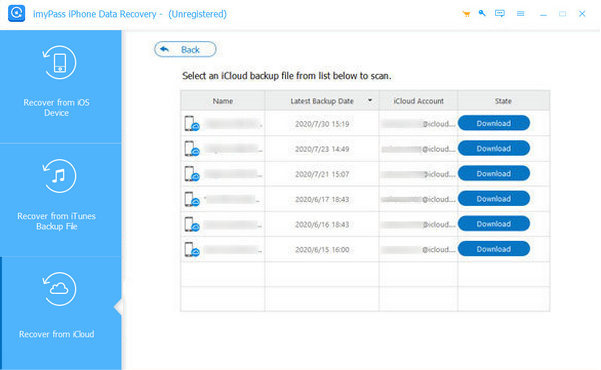Select the date cell 2020/6/17 18:43
The height and width of the screenshot is (370, 601).
tap(322, 199)
